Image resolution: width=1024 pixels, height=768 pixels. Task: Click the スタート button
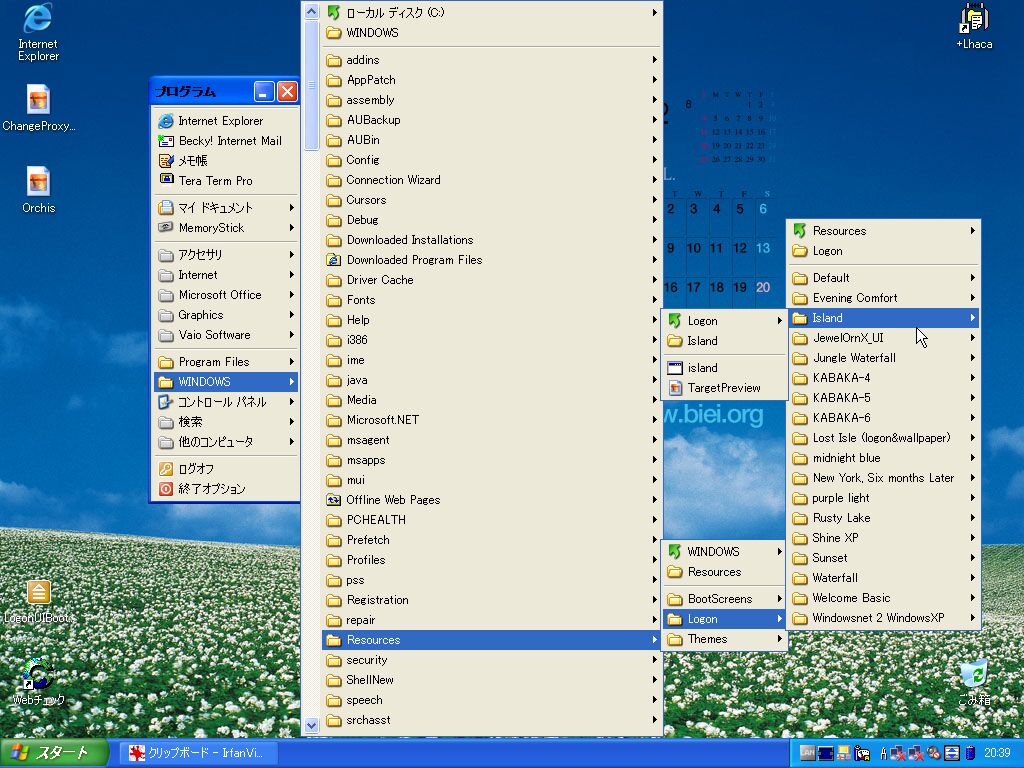[x=54, y=753]
